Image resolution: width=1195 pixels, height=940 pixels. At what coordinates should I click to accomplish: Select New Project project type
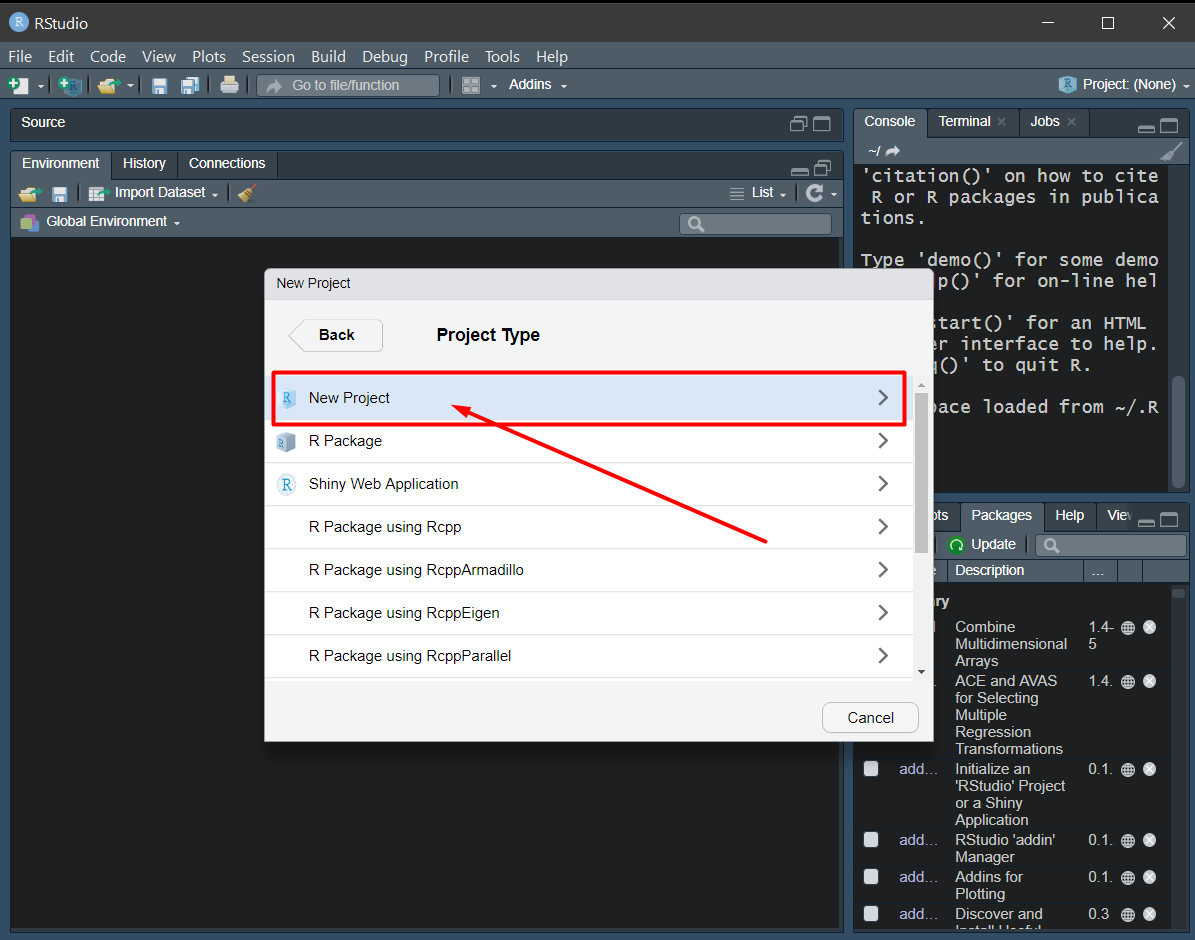(x=588, y=397)
